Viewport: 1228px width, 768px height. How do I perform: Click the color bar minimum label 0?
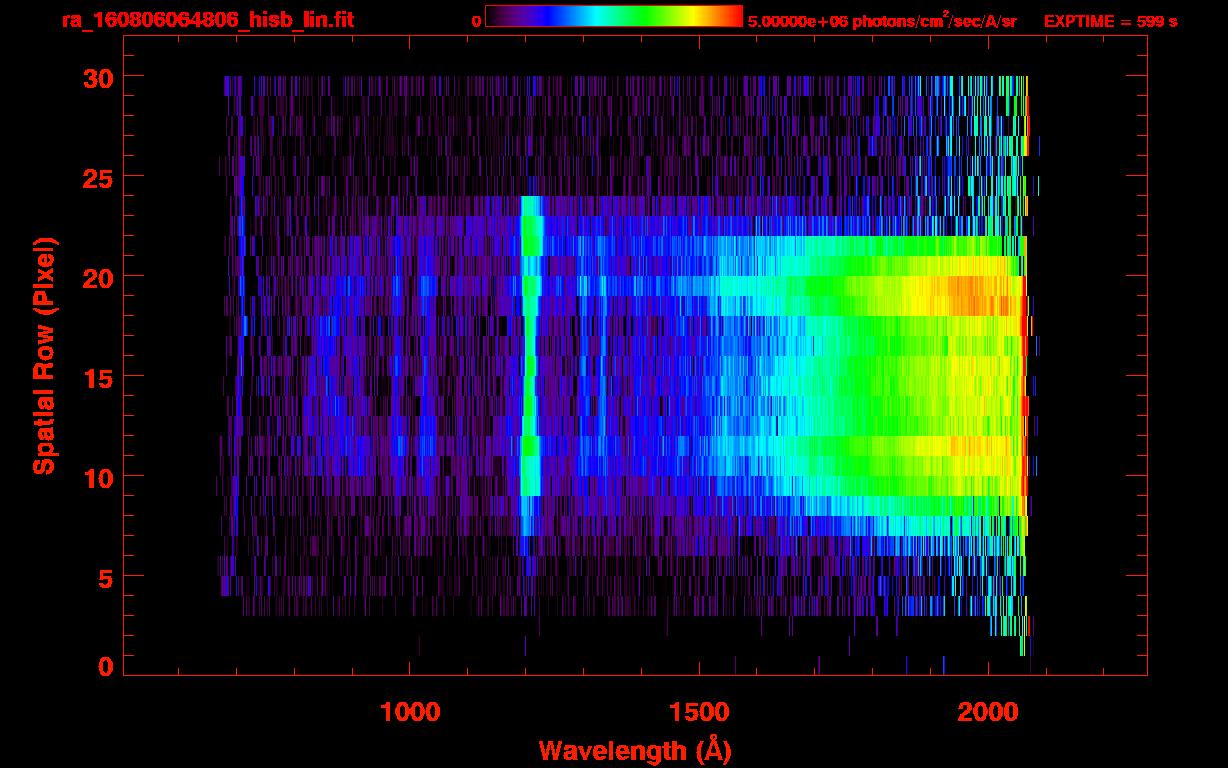[476, 21]
